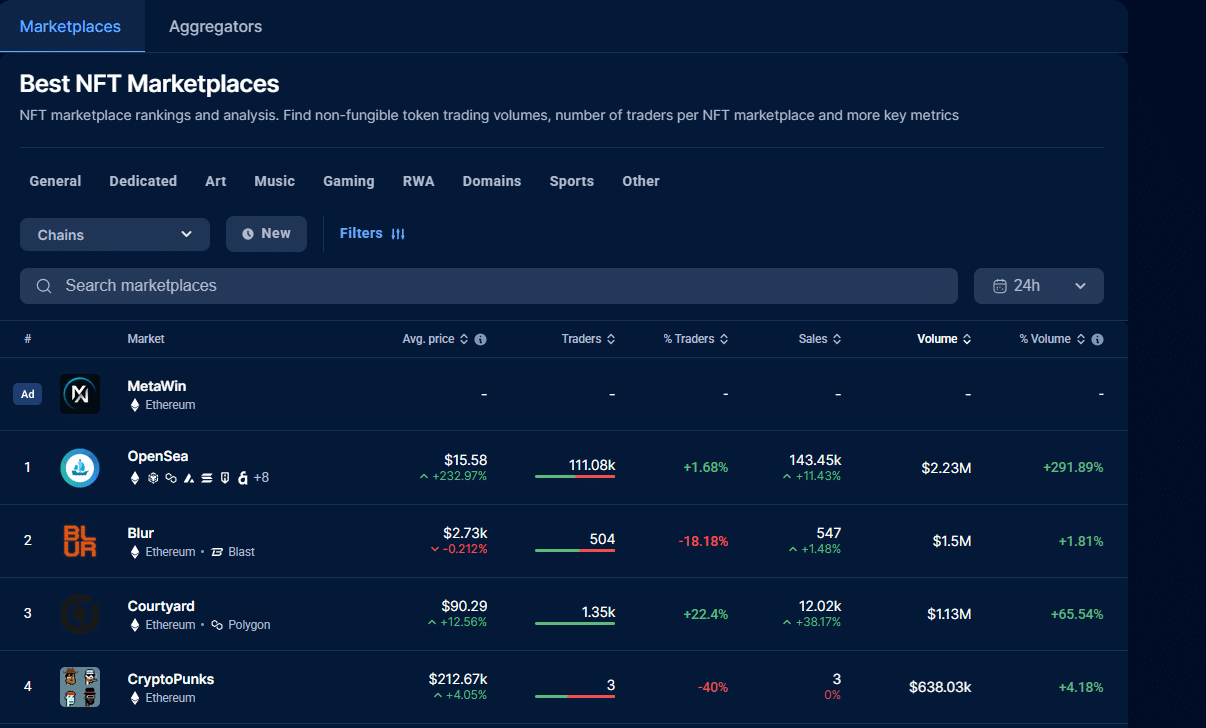Select the General category
1206x728 pixels.
point(55,181)
